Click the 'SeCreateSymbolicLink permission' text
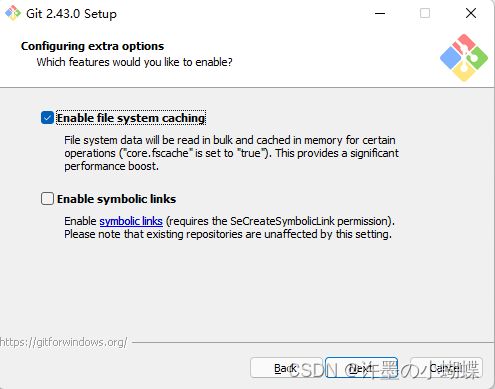 click(310, 221)
